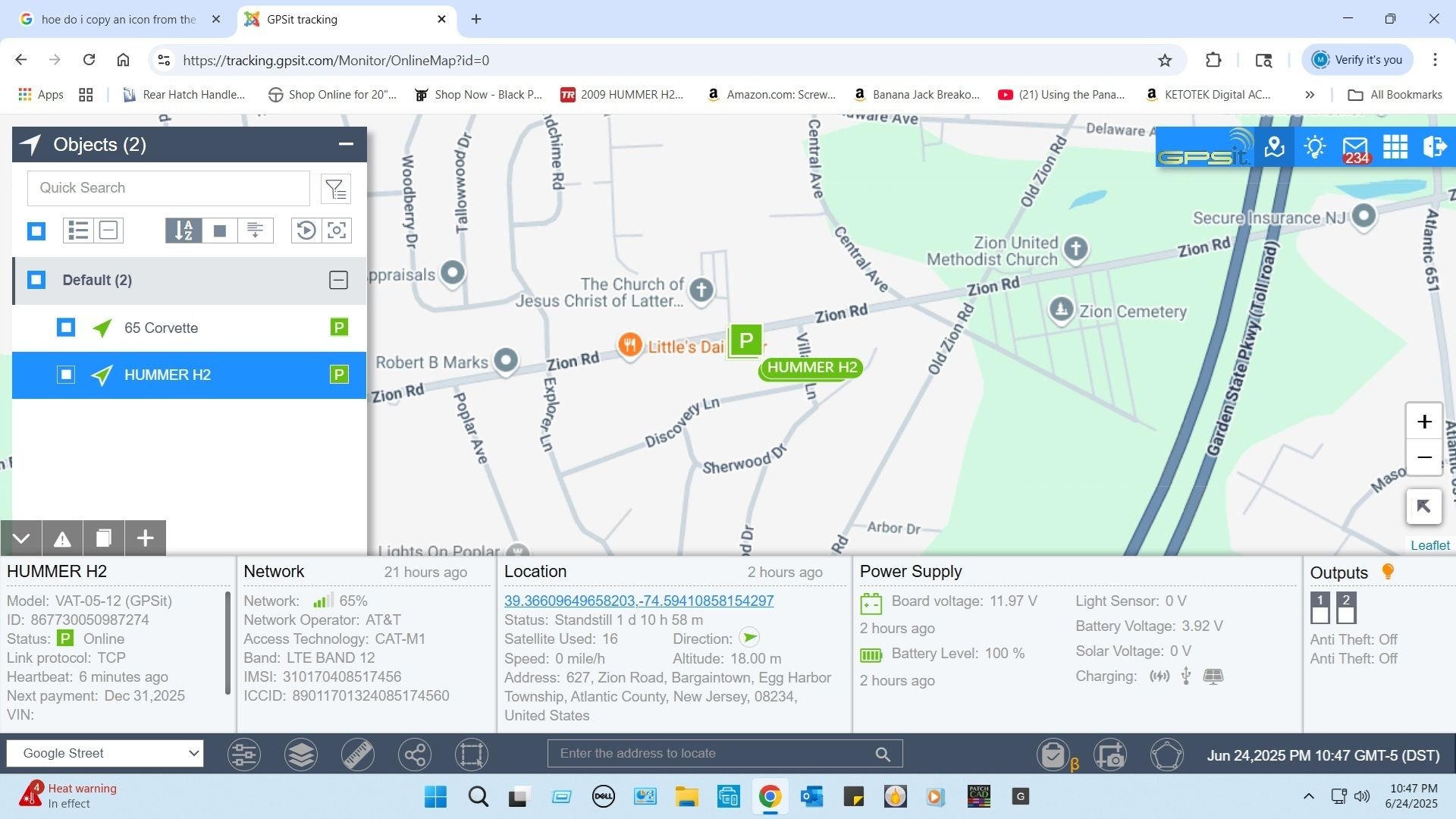Click the plus add object icon
The image size is (1456, 819).
(x=145, y=538)
